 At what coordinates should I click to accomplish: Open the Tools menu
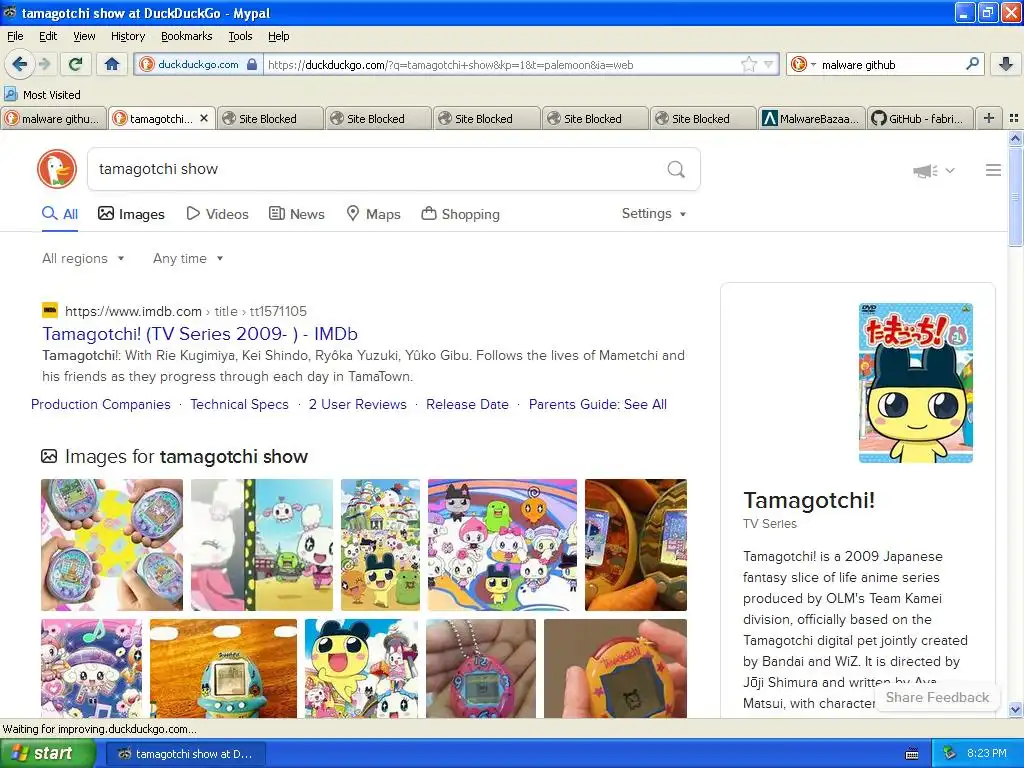coord(240,36)
